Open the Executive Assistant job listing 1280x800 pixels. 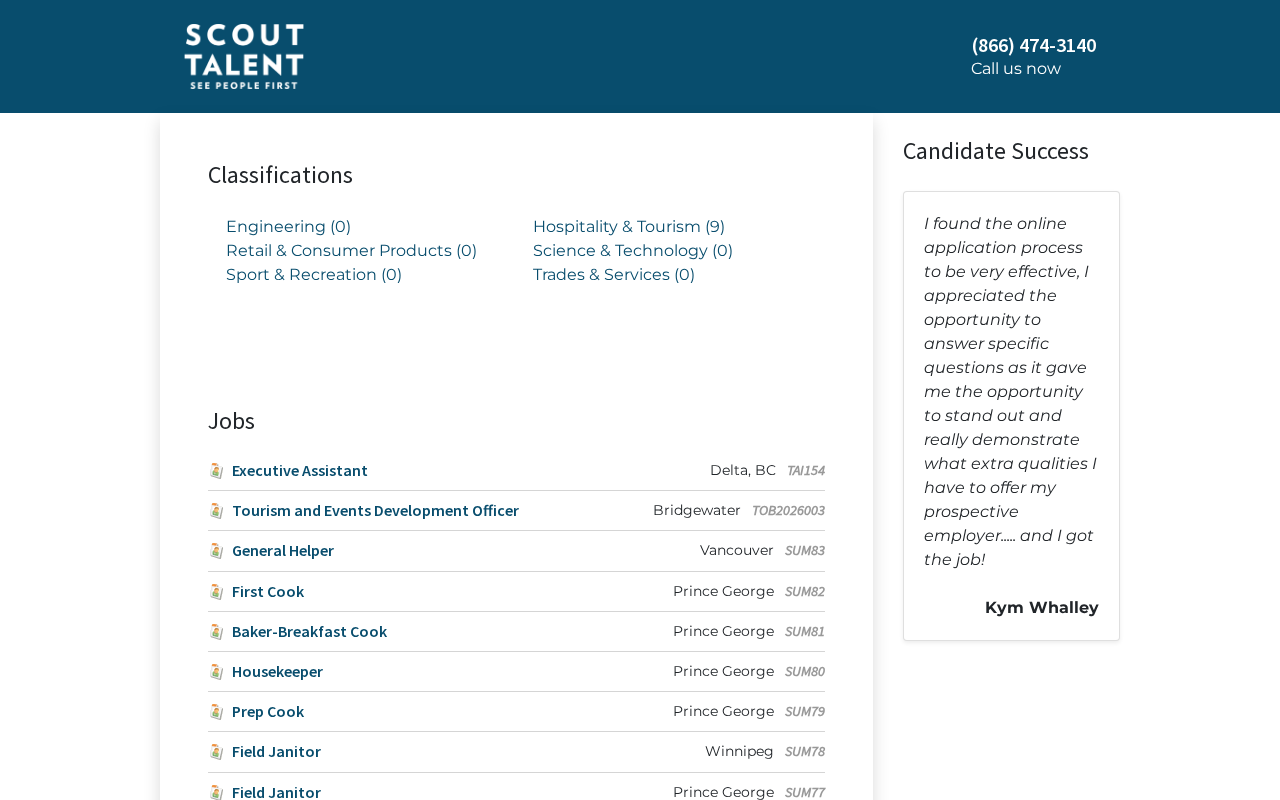tap(300, 470)
